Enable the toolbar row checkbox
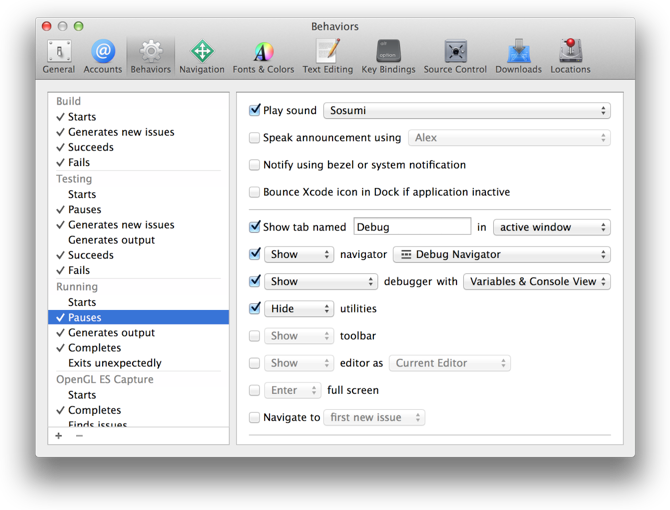The width and height of the screenshot is (670, 510). coord(255,336)
